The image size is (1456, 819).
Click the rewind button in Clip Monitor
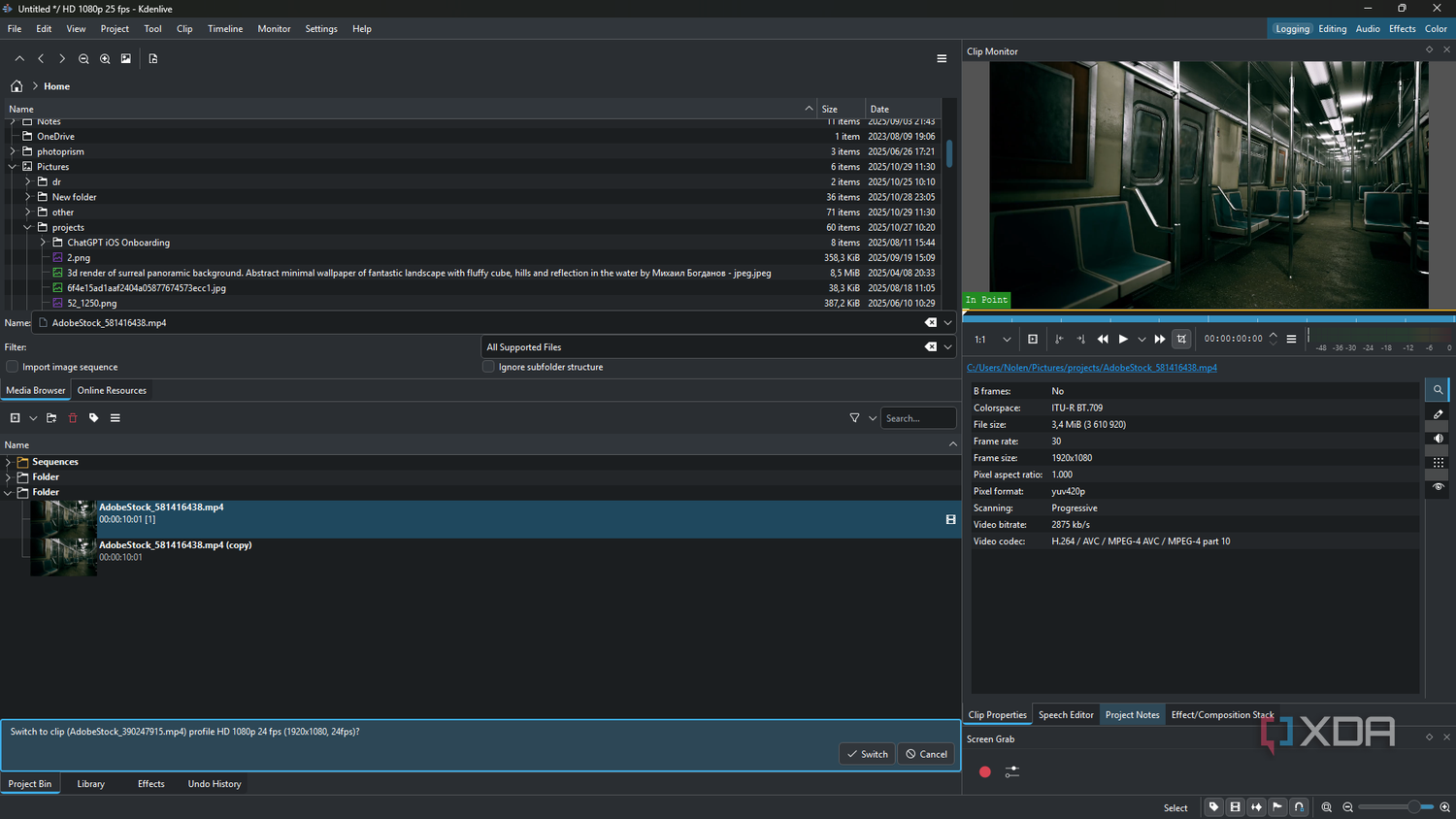pyautogui.click(x=1103, y=340)
